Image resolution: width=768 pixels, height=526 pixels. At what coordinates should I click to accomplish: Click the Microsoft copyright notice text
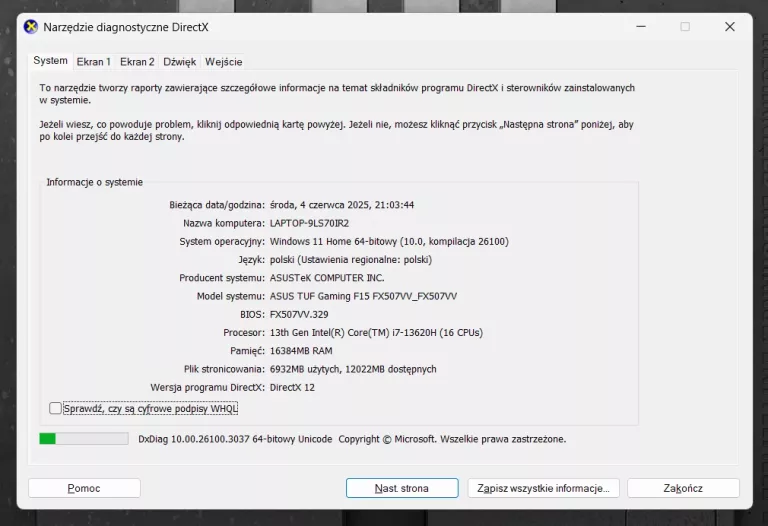(452, 439)
